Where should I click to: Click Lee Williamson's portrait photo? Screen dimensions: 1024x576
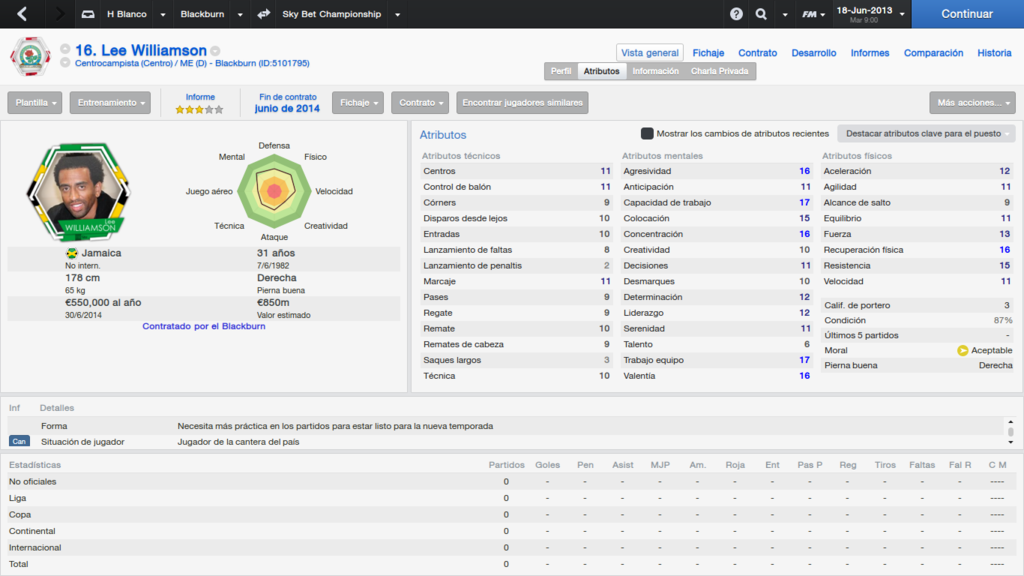[79, 192]
